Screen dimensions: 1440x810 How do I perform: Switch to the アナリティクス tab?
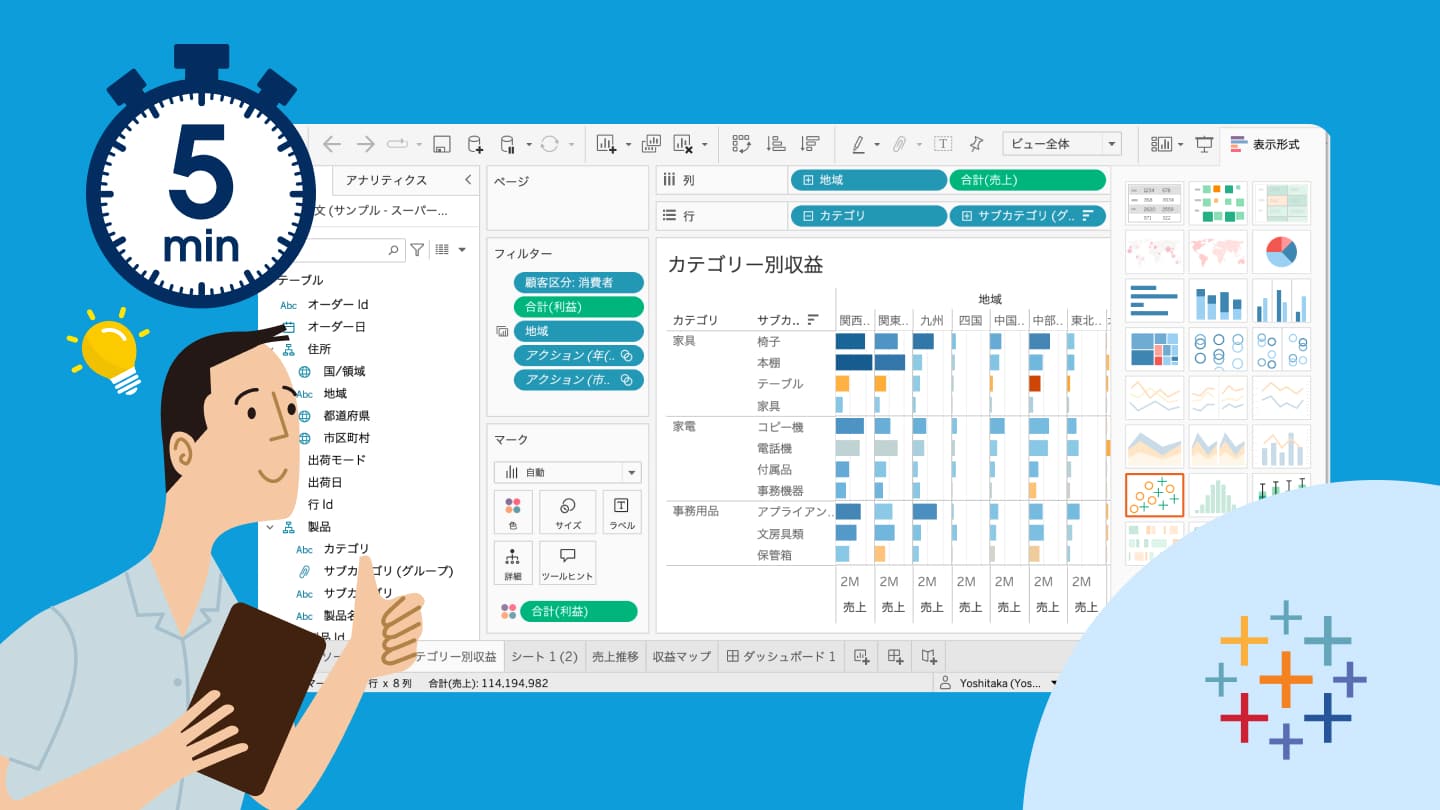[386, 180]
